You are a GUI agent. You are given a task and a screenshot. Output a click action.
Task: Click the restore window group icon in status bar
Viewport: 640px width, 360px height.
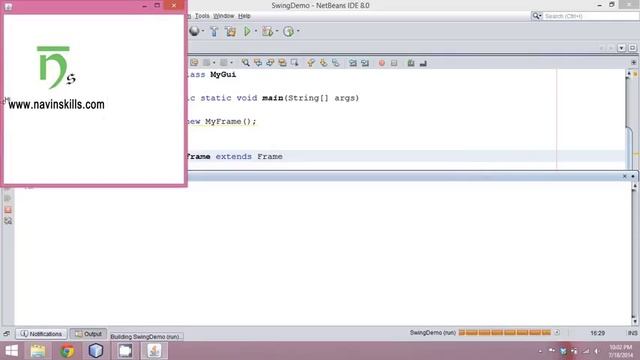click(x=7, y=333)
